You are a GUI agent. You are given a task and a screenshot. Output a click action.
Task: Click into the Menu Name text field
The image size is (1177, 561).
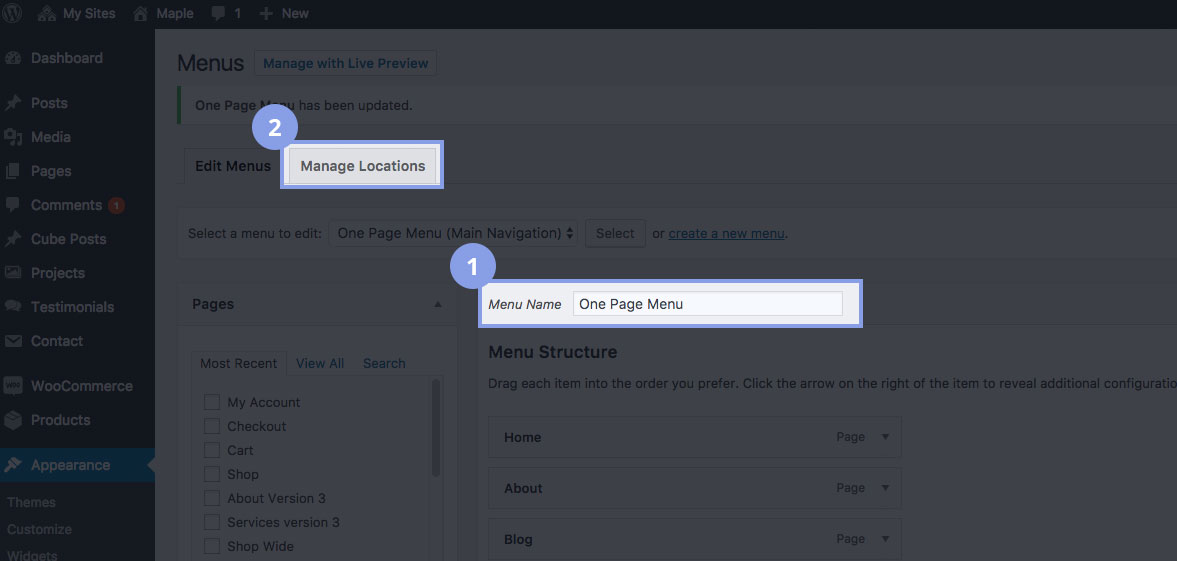(x=707, y=304)
